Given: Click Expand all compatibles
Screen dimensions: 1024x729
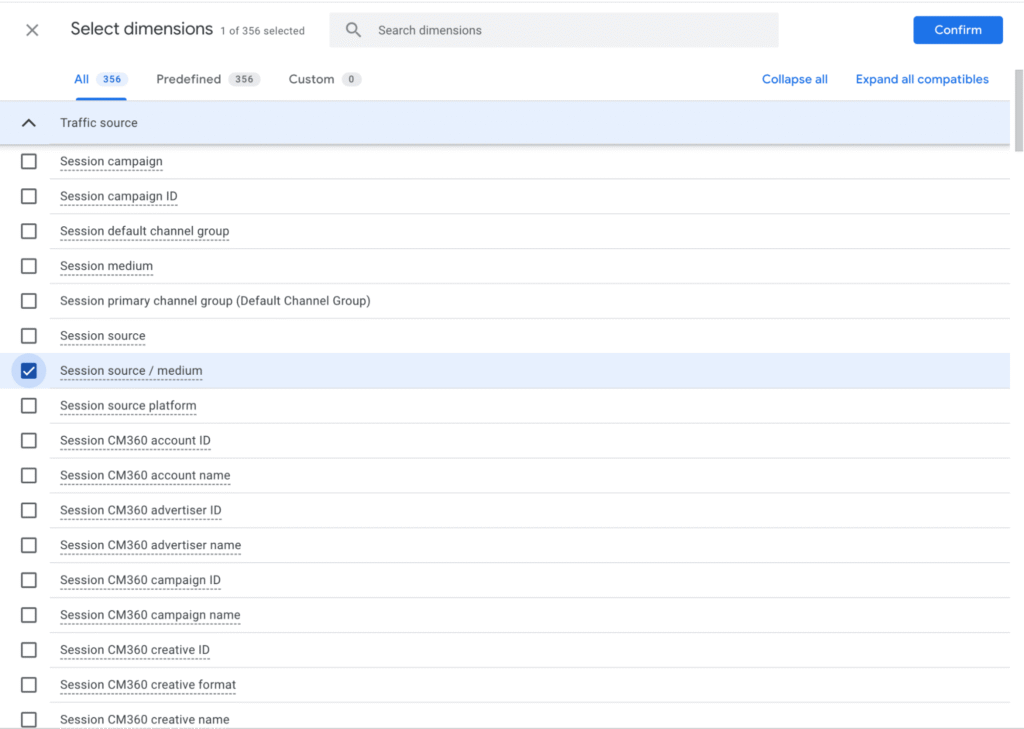Looking at the screenshot, I should (921, 79).
